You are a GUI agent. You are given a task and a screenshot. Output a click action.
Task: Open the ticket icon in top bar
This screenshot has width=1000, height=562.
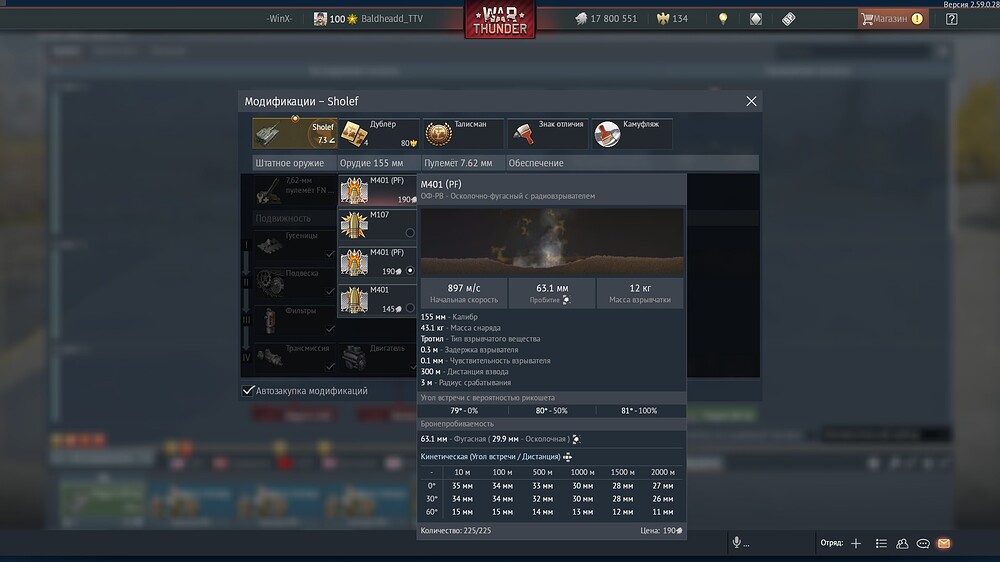coord(789,18)
